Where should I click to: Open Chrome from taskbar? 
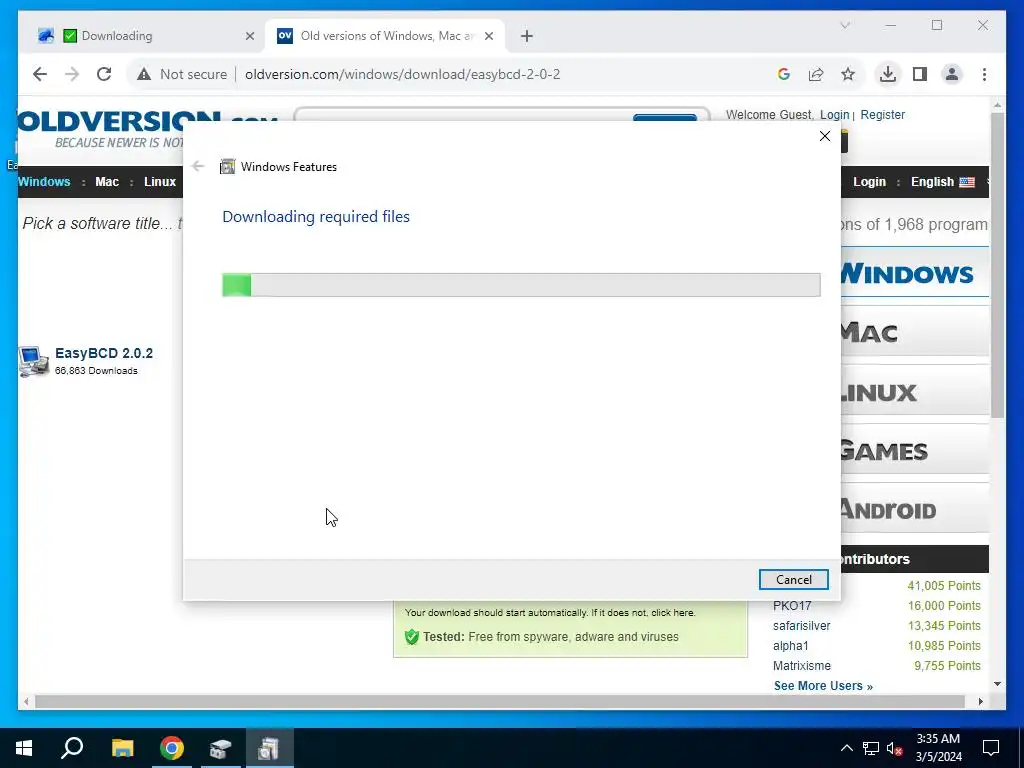click(172, 748)
